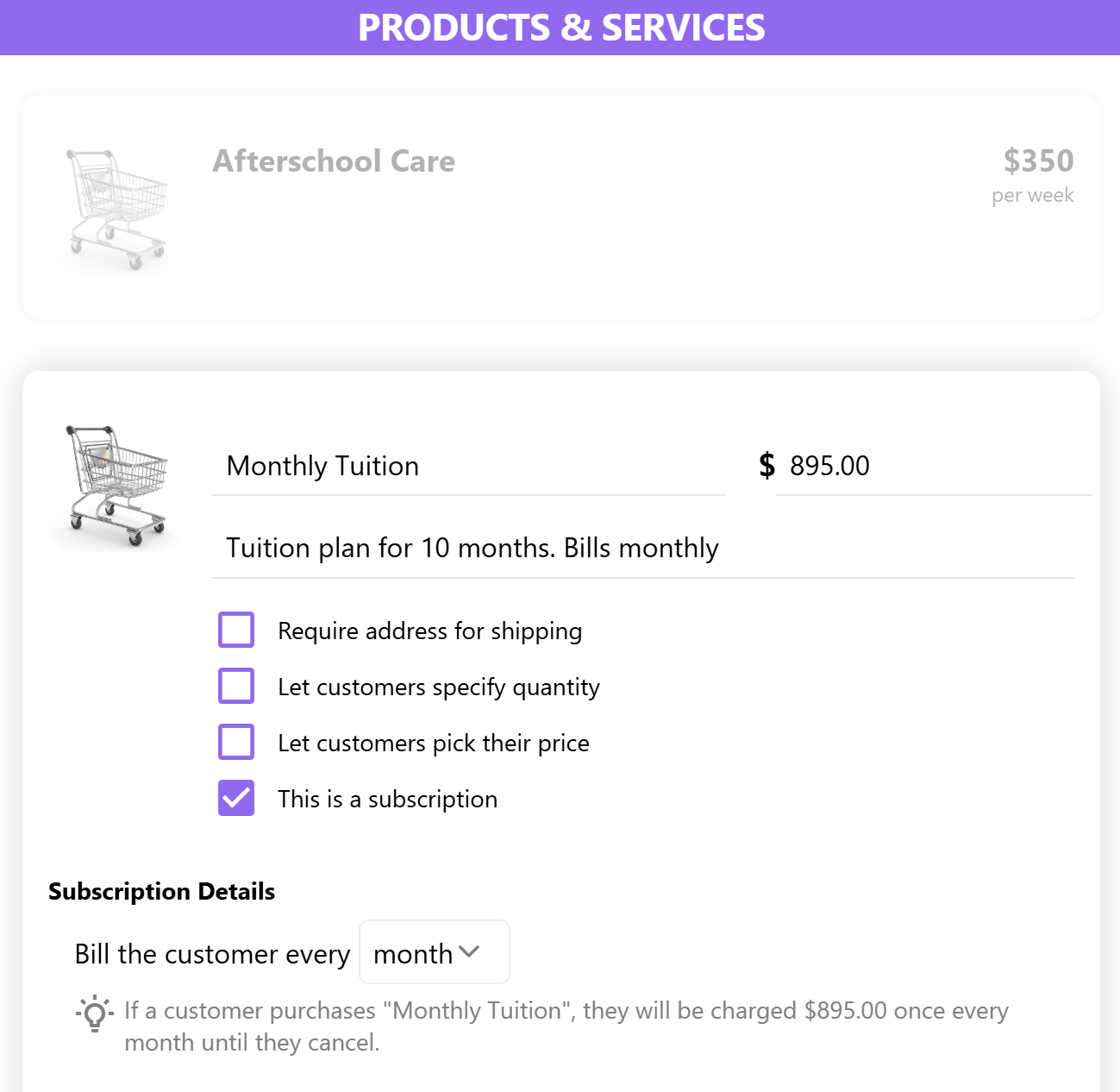
Task: Click the Require address for shipping label
Action: tap(429, 631)
